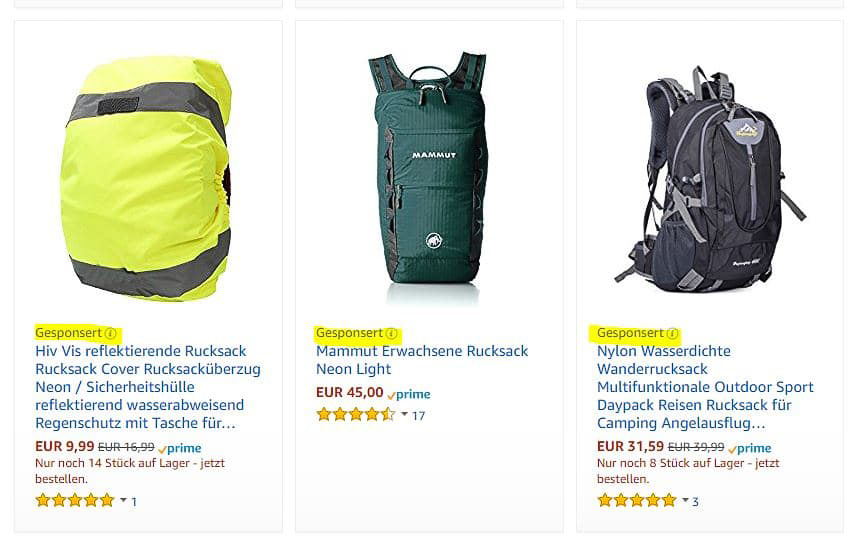853x538 pixels.
Task: Expand rating dropdown arrow for Hiv Vis cover
Action: pyautogui.click(x=123, y=500)
